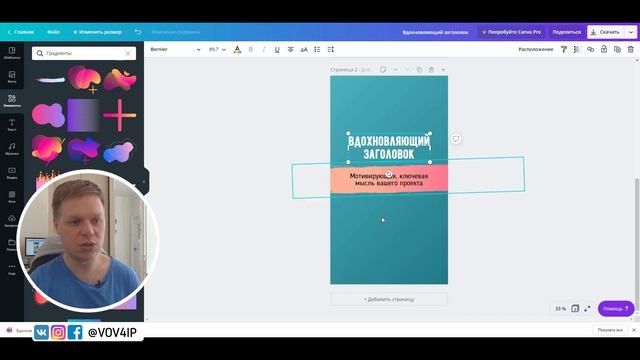Click Показать все in download bar
The height and width of the screenshot is (360, 640).
[x=610, y=330]
